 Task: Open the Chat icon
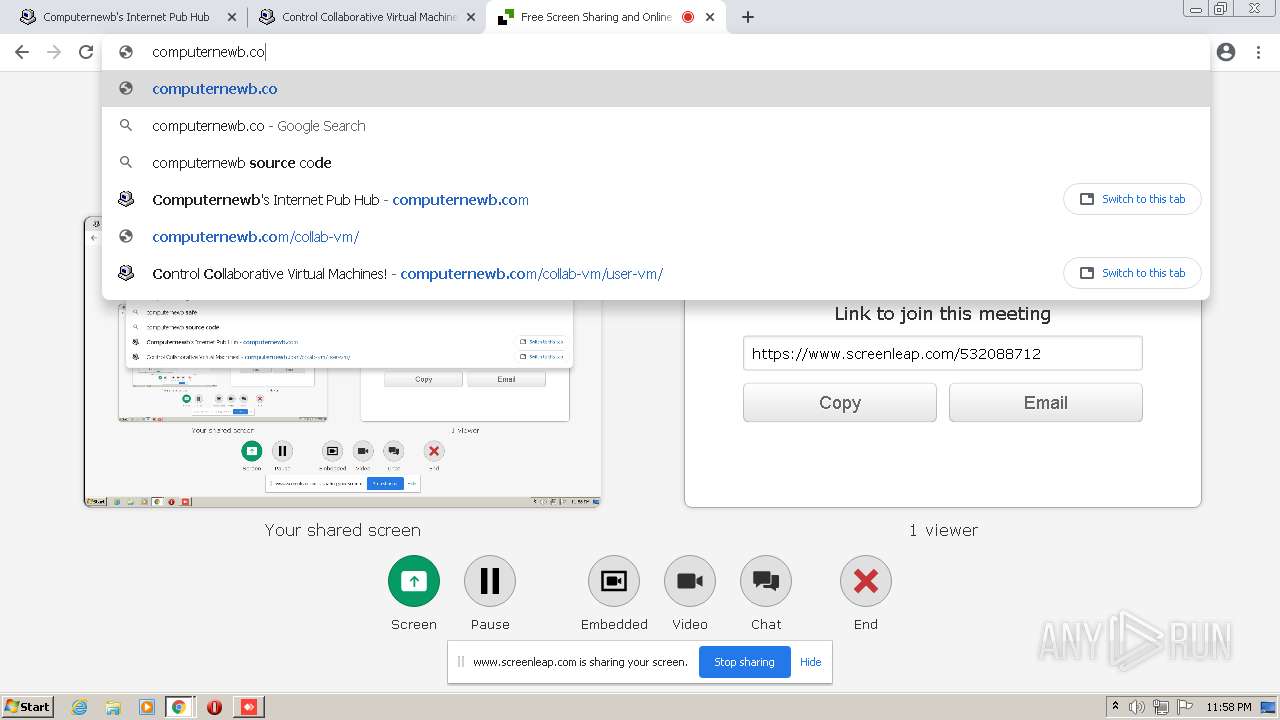point(766,581)
